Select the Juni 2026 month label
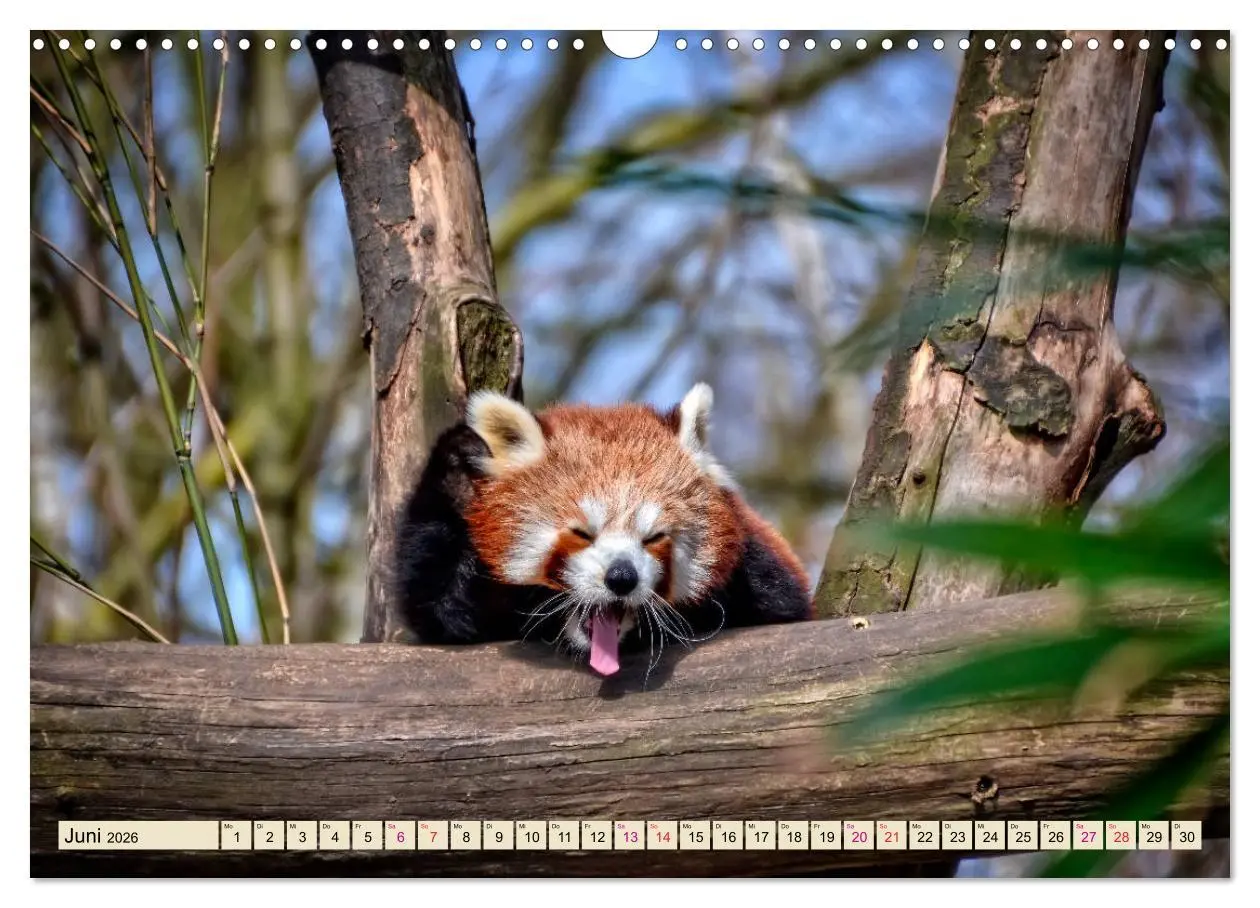The width and height of the screenshot is (1260, 908). (105, 836)
